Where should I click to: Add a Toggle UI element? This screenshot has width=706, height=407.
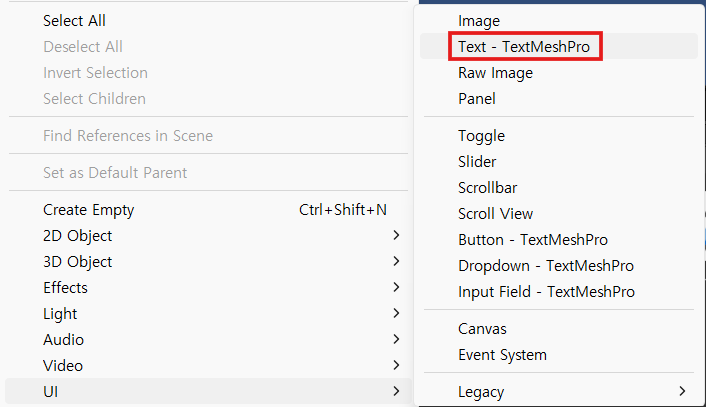[x=481, y=136]
